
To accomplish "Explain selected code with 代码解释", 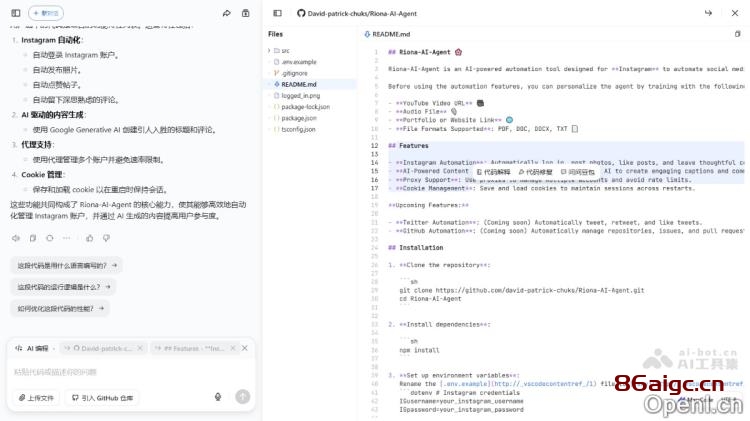I will click(x=494, y=172).
